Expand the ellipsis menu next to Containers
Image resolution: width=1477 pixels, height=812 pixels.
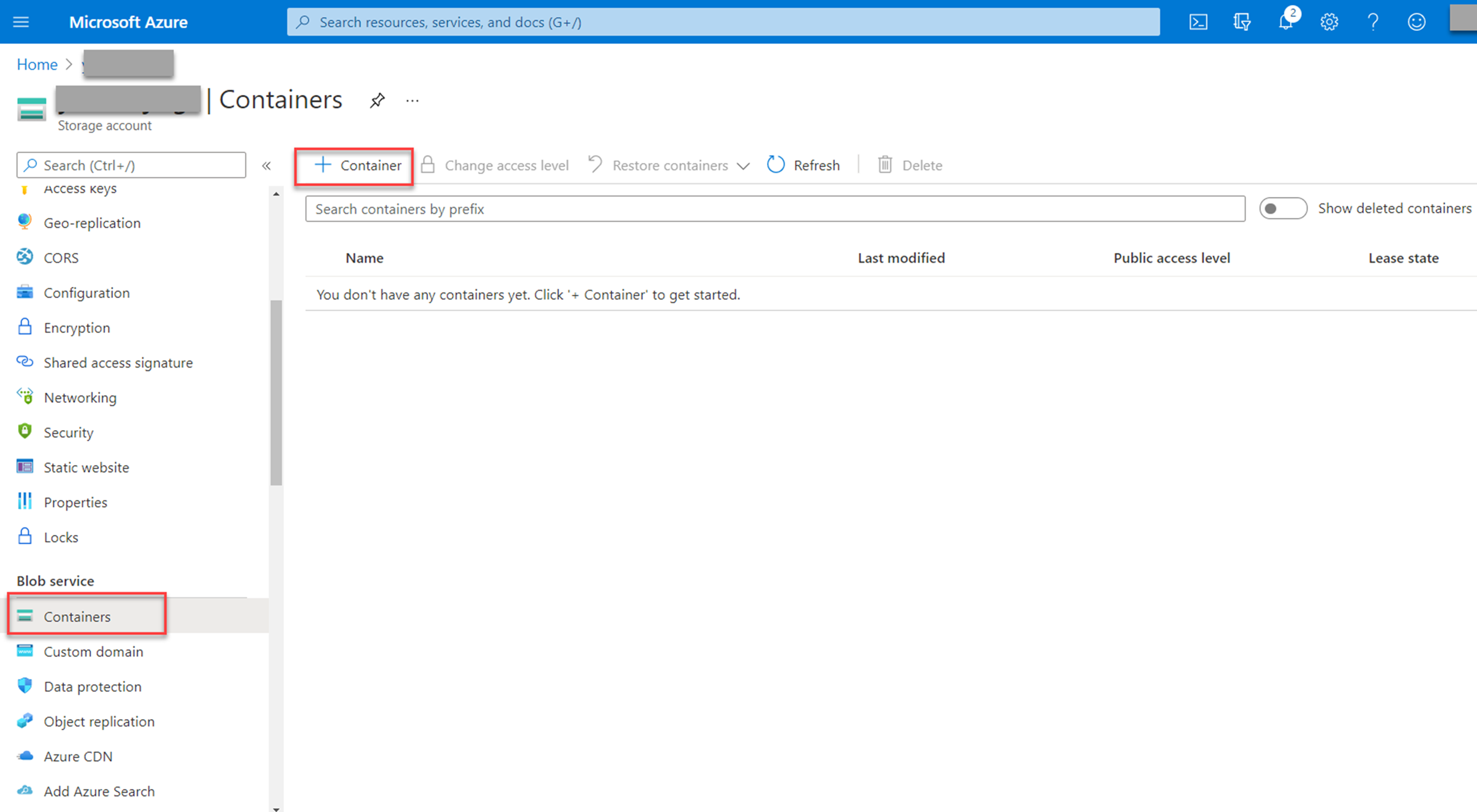point(413,100)
